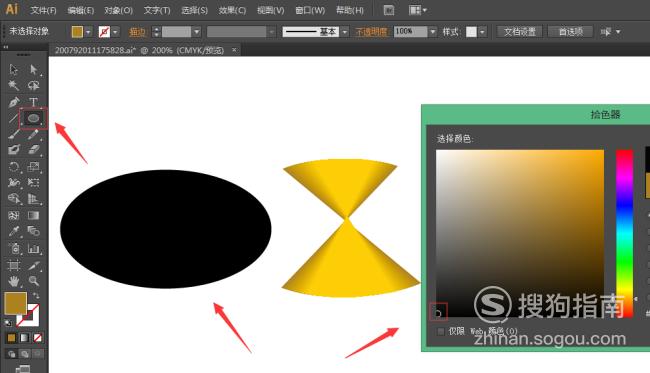Open the 文件(F) menu
The image size is (650, 373).
pyautogui.click(x=43, y=10)
